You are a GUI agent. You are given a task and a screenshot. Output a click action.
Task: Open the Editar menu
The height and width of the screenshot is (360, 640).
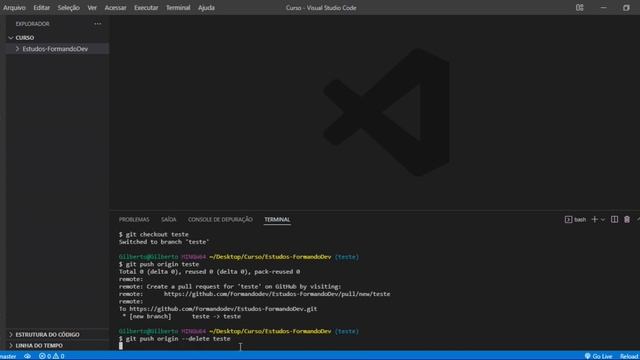coord(42,8)
